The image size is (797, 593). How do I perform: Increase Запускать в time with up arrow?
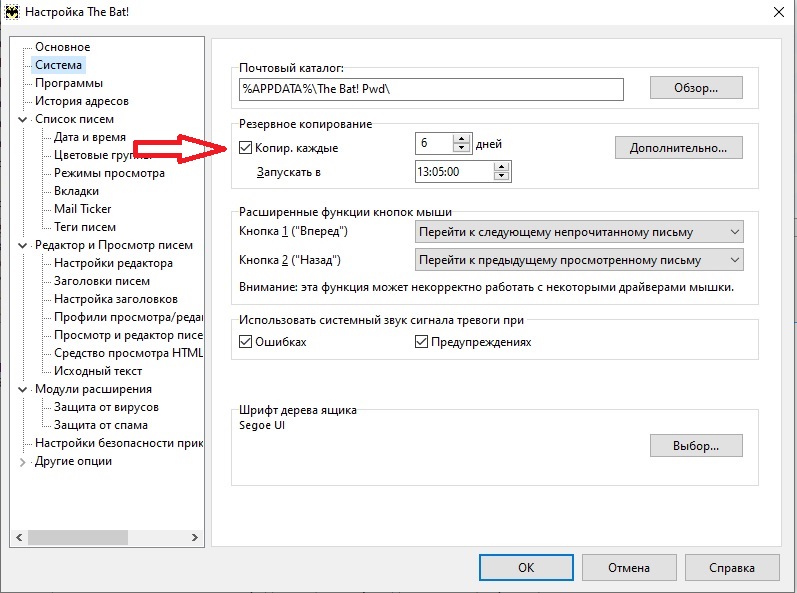point(502,166)
